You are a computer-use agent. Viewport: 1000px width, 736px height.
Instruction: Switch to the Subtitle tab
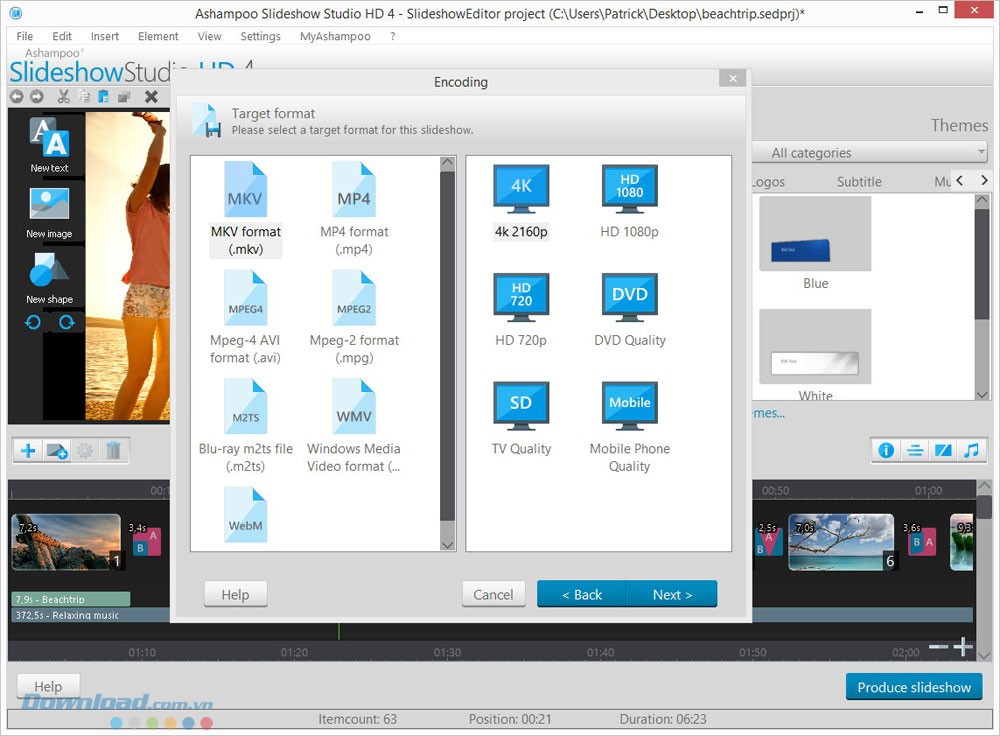tap(861, 181)
